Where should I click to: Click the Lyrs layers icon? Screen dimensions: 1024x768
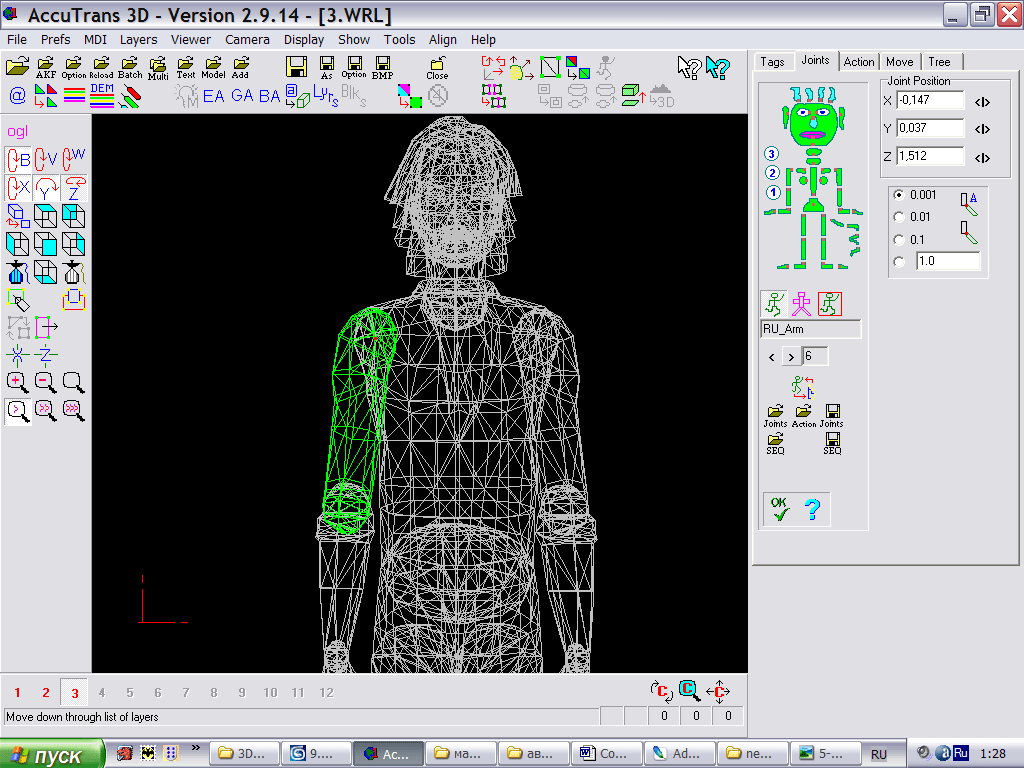click(x=325, y=96)
